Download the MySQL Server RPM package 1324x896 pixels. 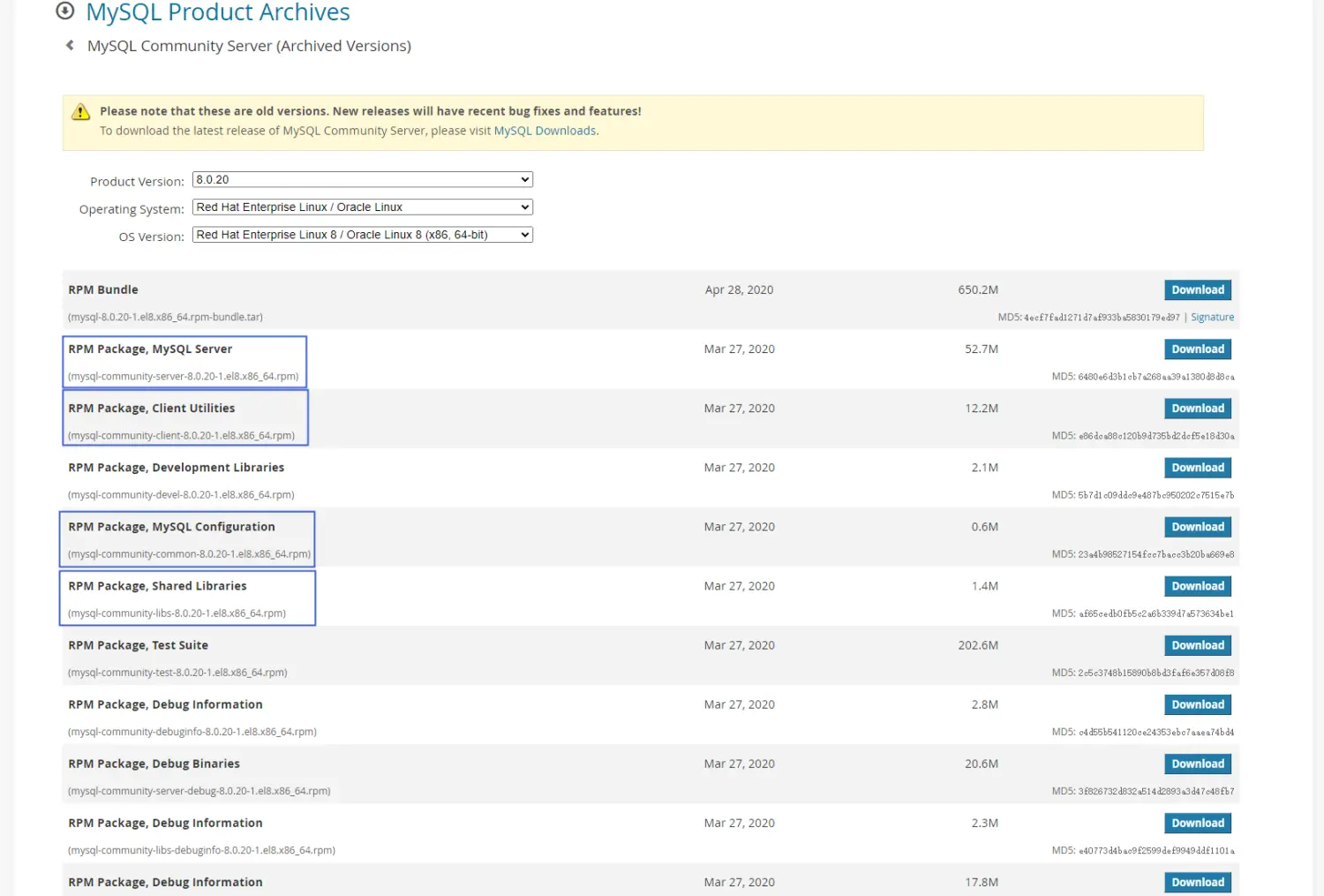coord(1198,349)
